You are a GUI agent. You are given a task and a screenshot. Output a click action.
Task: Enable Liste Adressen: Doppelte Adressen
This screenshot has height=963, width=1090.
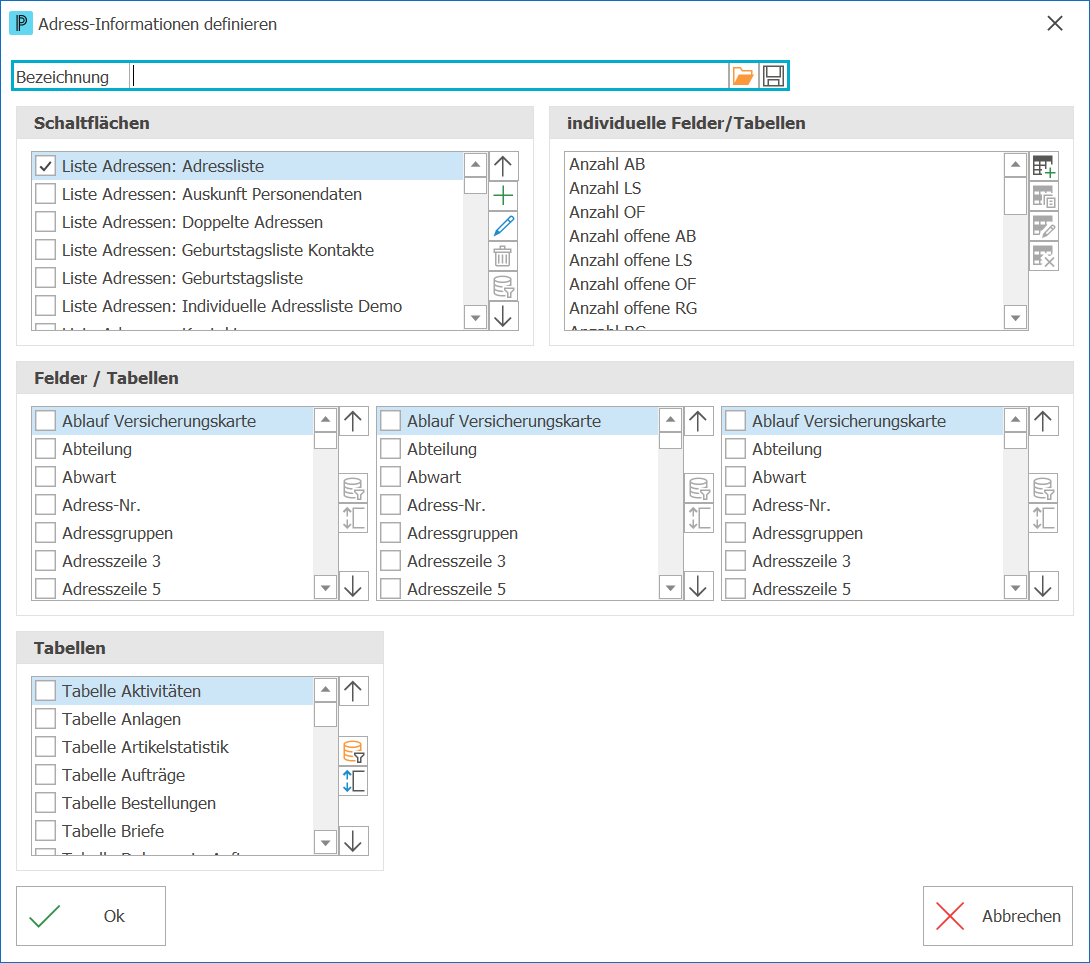tap(46, 222)
